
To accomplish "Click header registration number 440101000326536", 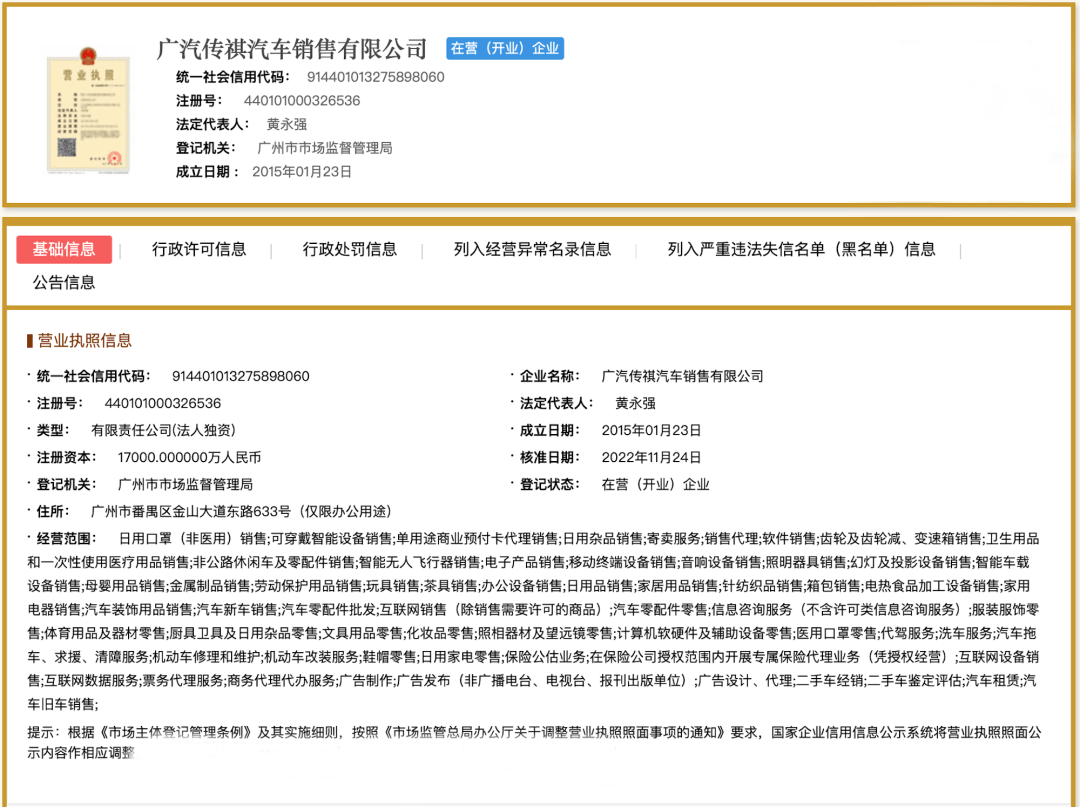I will pos(302,101).
